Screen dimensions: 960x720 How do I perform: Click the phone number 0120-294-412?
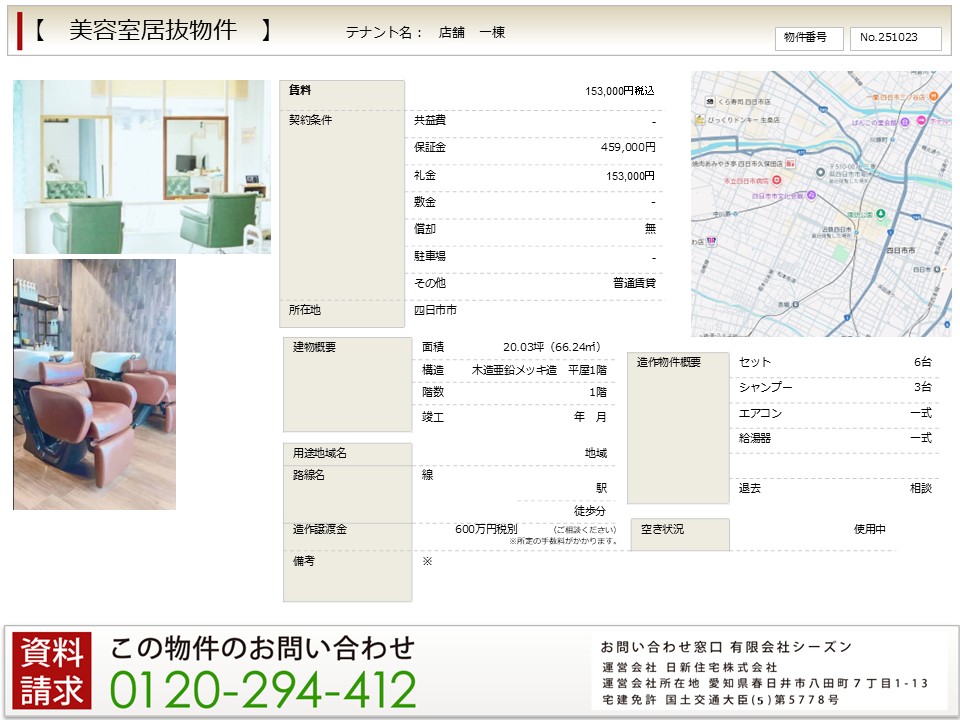pyautogui.click(x=262, y=689)
